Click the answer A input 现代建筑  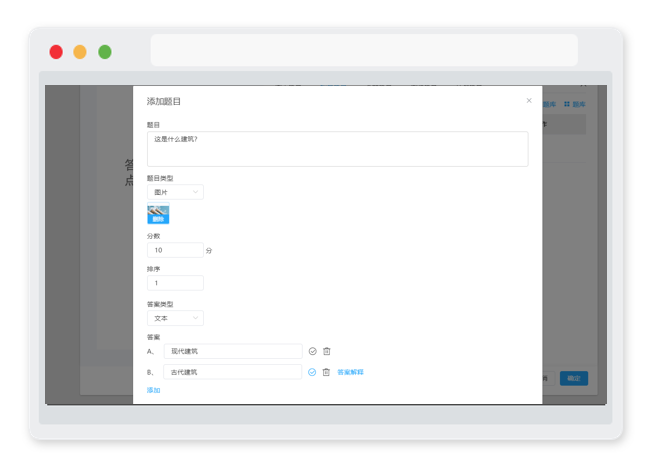[233, 351]
